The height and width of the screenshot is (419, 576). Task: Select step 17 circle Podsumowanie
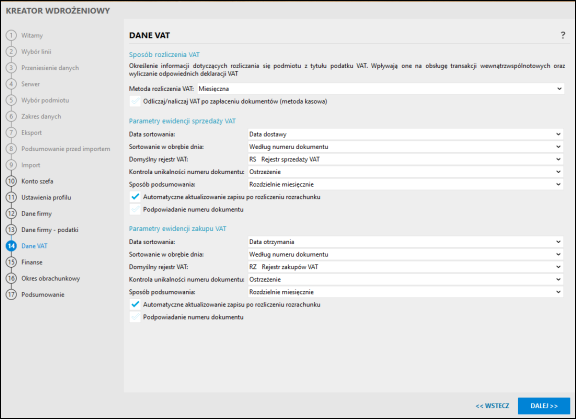pyautogui.click(x=11, y=294)
